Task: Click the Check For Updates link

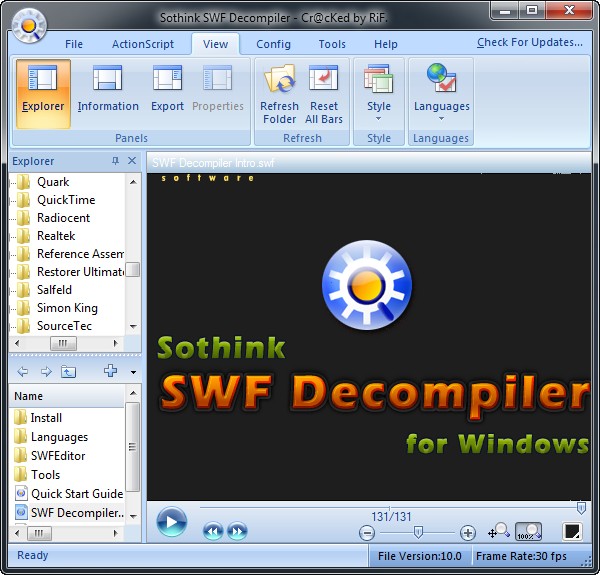Action: point(529,43)
